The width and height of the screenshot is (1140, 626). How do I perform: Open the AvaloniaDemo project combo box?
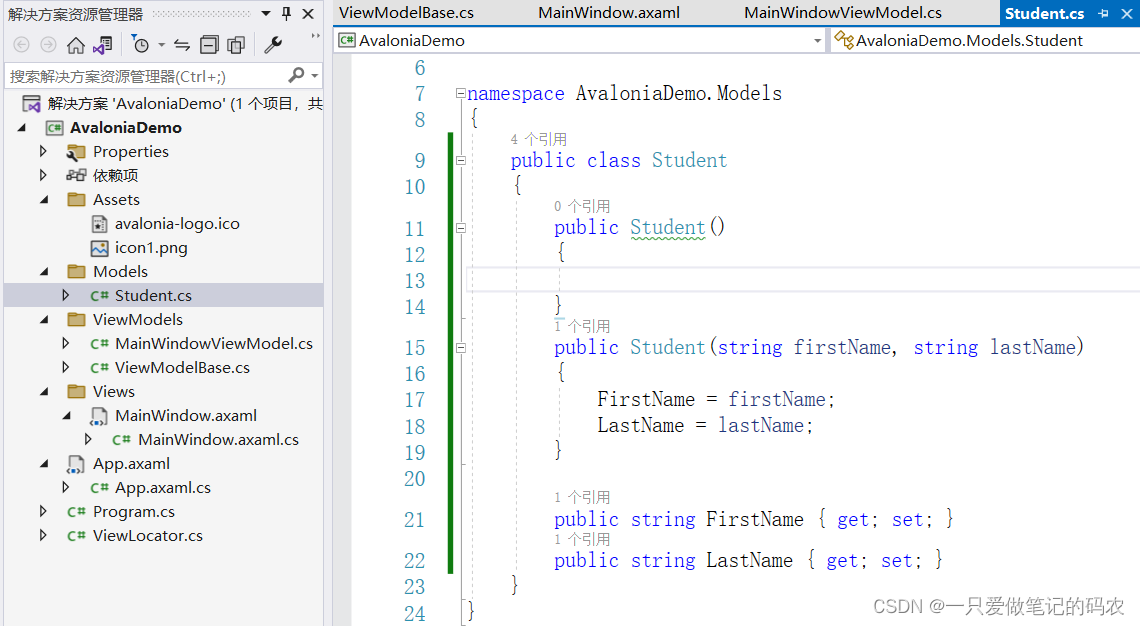(580, 41)
